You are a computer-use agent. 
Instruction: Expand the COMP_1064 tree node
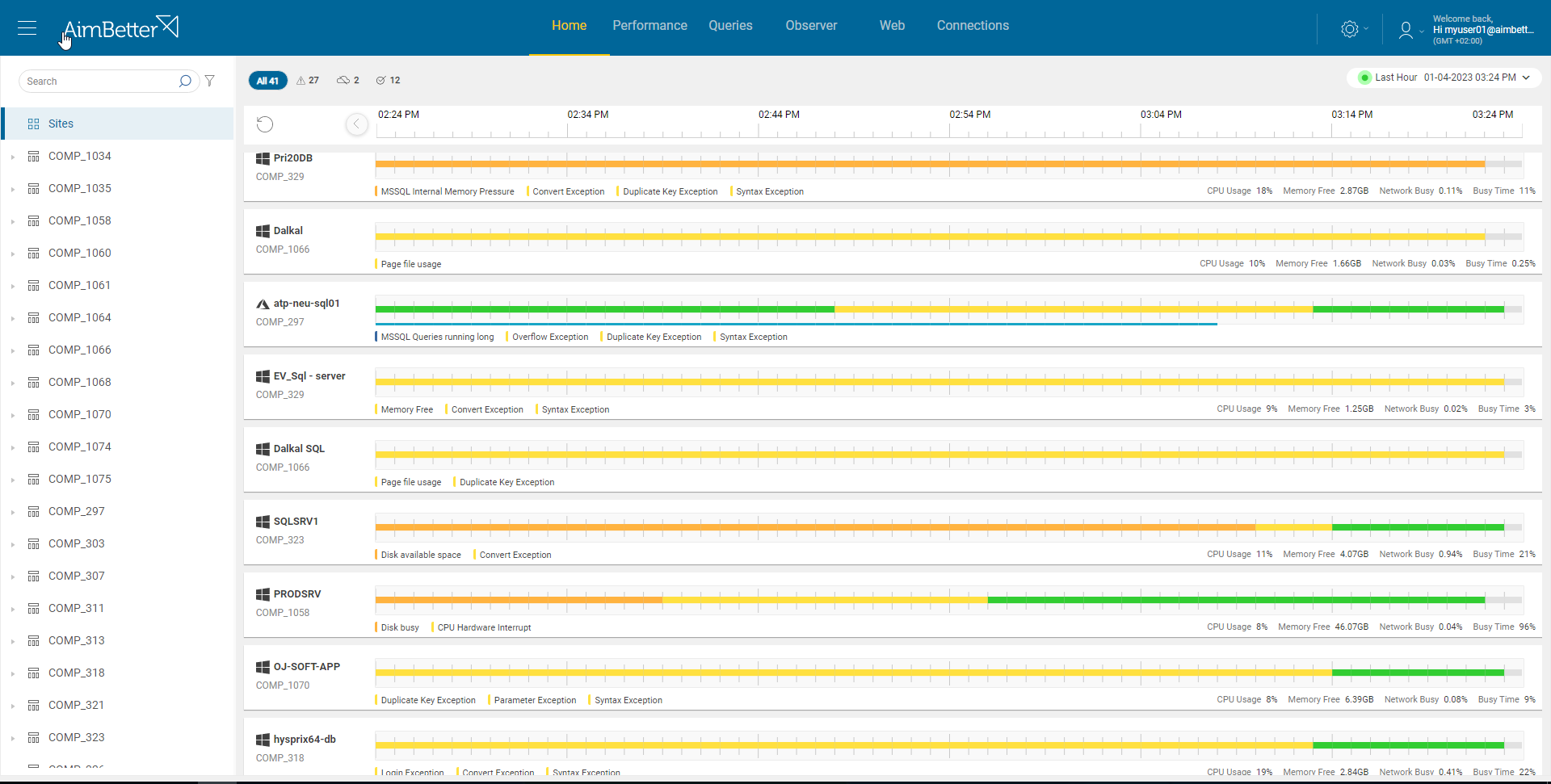[13, 318]
